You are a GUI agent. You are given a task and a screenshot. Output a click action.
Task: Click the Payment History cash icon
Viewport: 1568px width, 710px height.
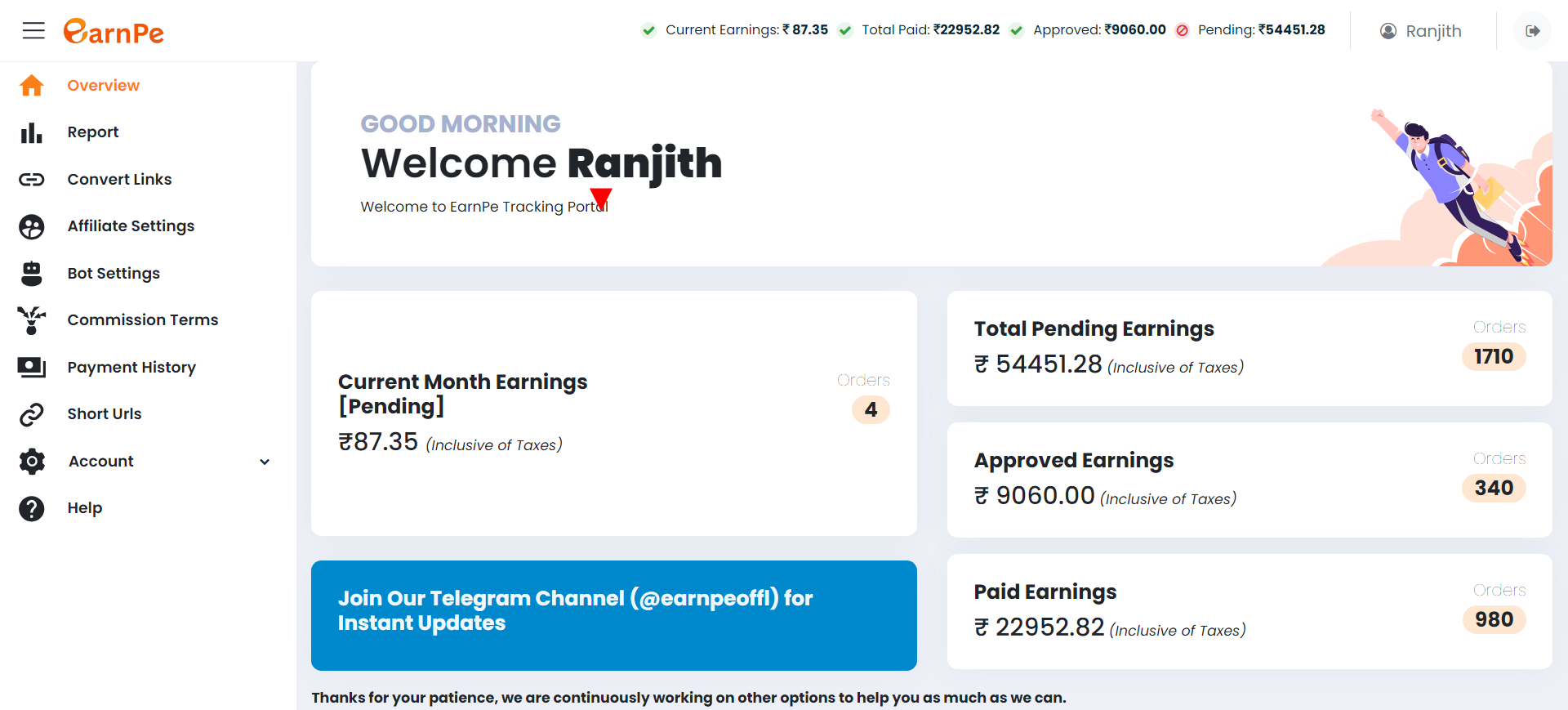(x=32, y=368)
